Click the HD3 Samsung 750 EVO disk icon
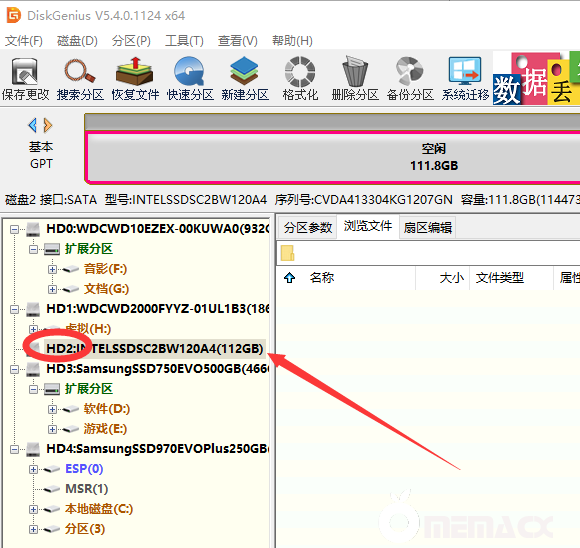 tap(33, 369)
